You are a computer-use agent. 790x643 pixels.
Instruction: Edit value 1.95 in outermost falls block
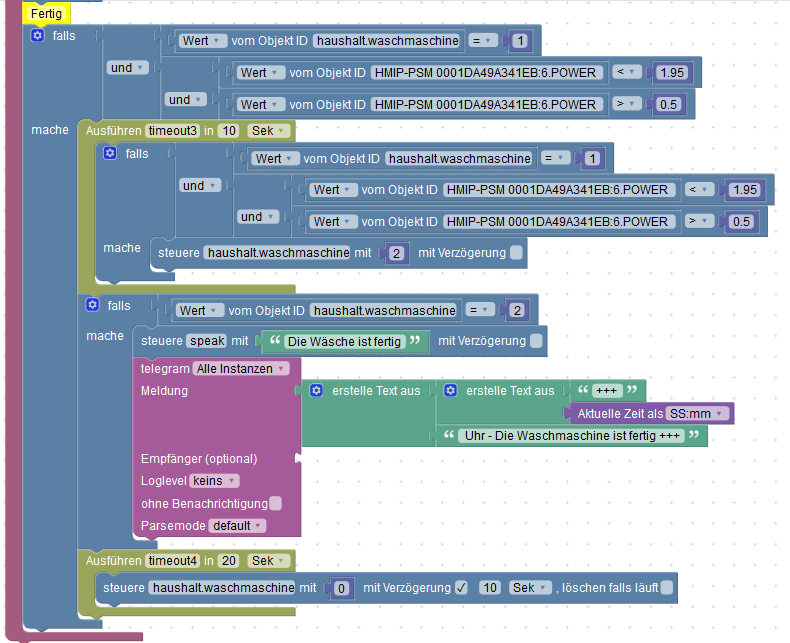pyautogui.click(x=672, y=73)
